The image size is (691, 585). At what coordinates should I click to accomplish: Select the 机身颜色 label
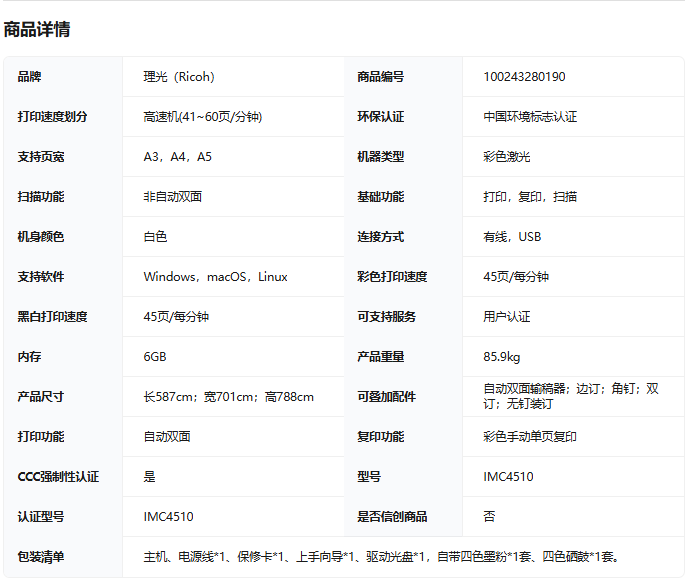[x=41, y=237]
